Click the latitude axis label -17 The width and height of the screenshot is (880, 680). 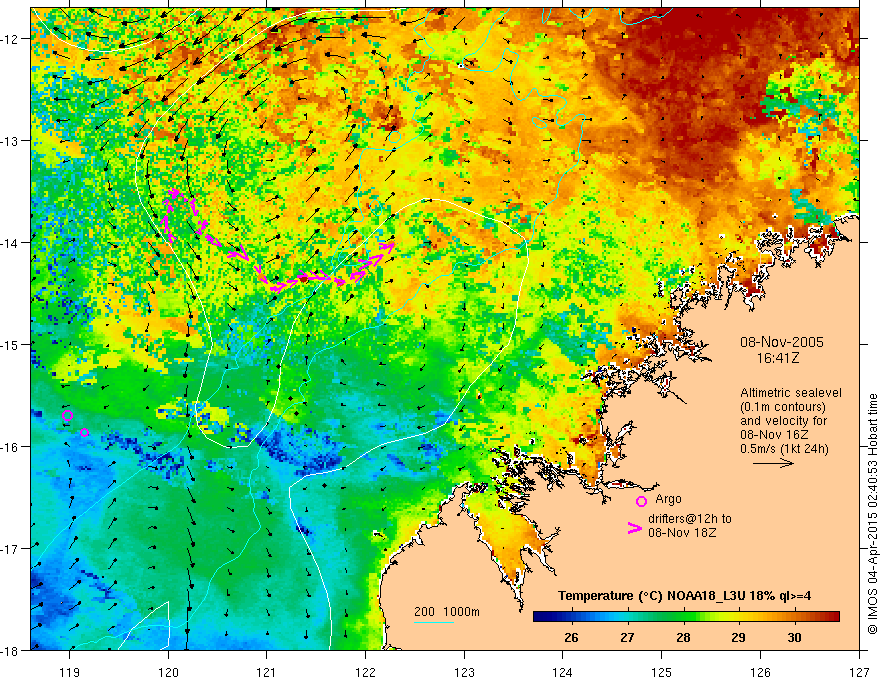(x=10, y=549)
